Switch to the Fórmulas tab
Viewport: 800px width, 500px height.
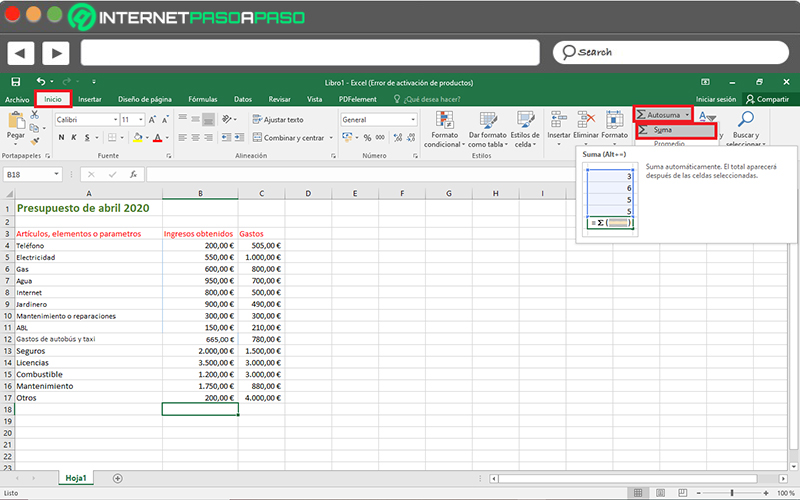pos(203,99)
